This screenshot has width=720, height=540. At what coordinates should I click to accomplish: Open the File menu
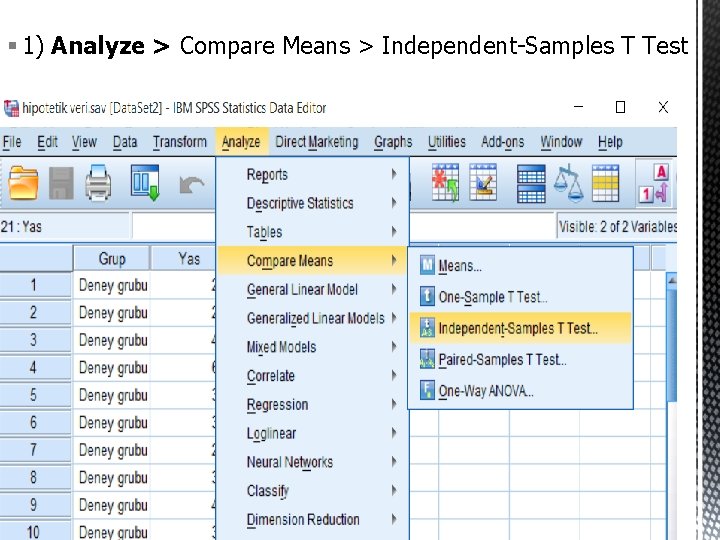[x=12, y=142]
